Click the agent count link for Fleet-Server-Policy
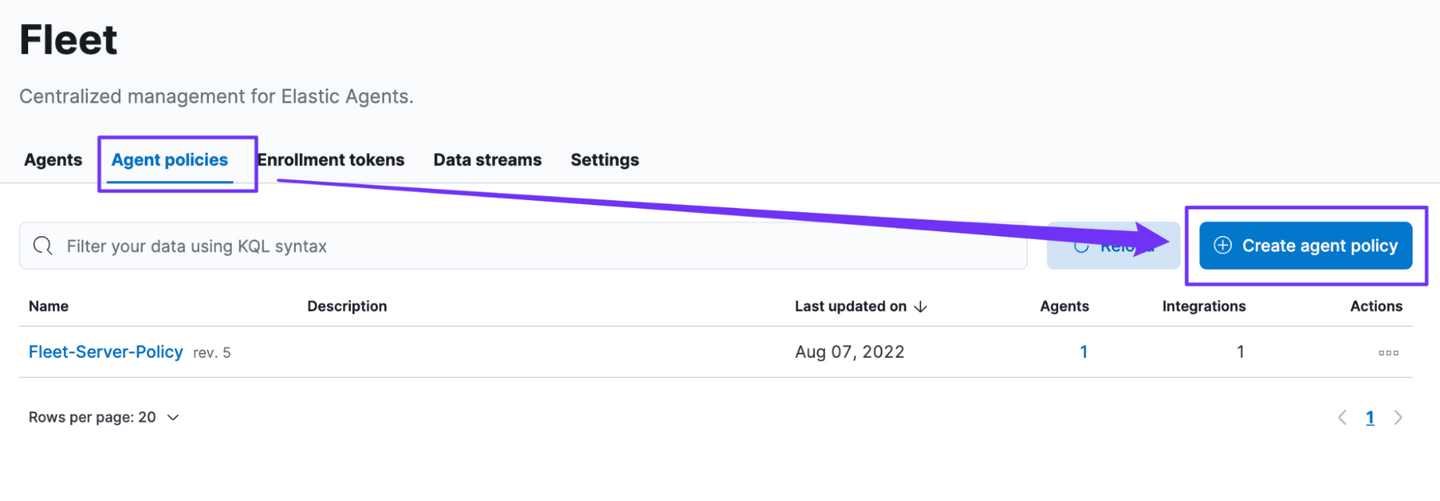The image size is (1440, 501). (x=1083, y=352)
